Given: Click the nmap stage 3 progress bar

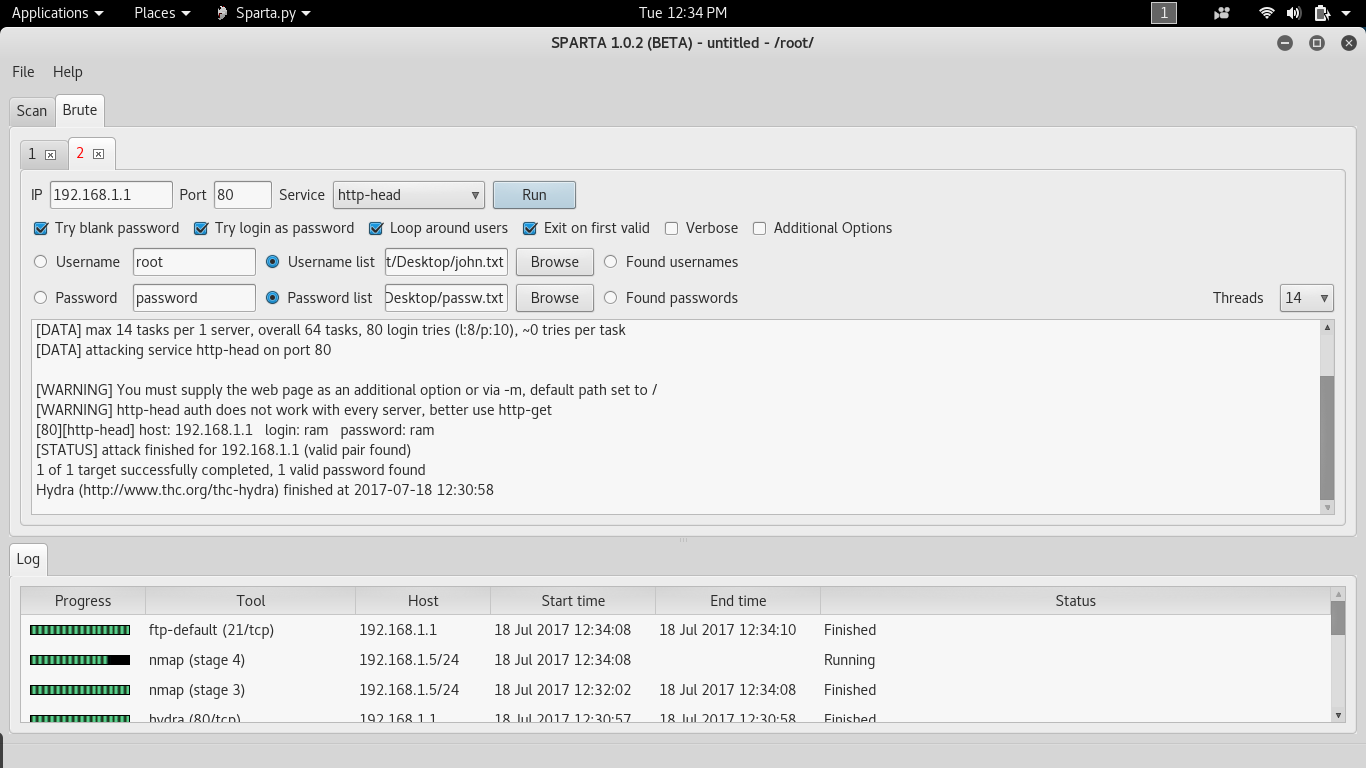Looking at the screenshot, I should click(x=80, y=690).
